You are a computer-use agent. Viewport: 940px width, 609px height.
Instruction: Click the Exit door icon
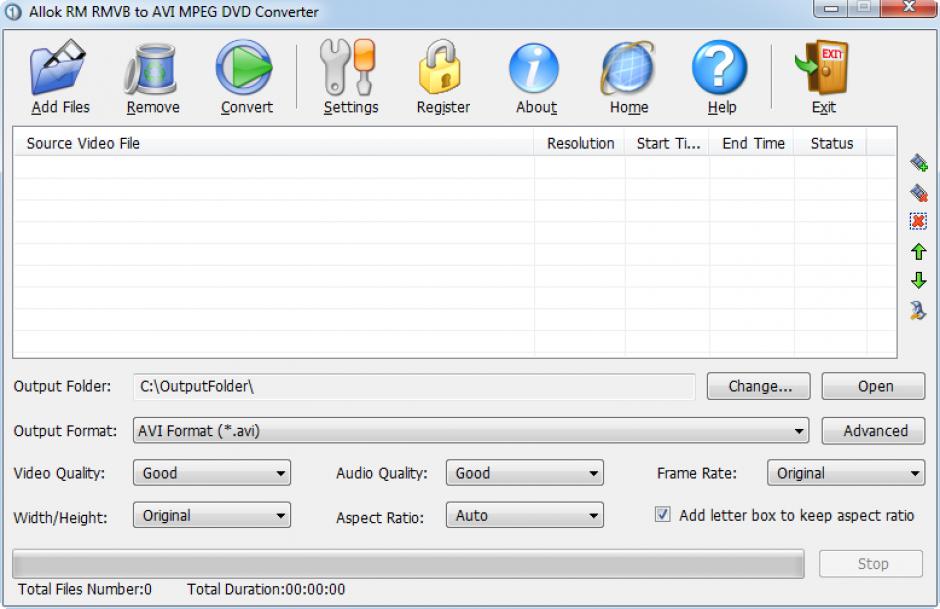pos(822,67)
